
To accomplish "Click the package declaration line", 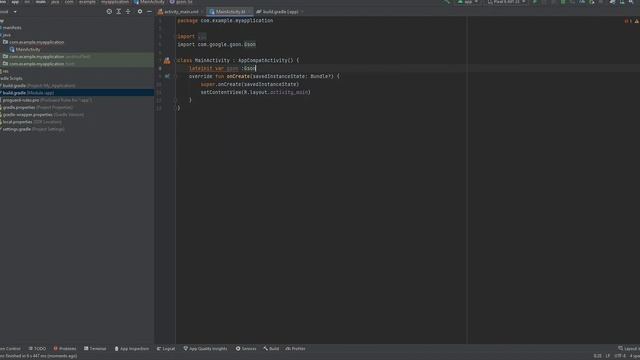I will pos(225,21).
